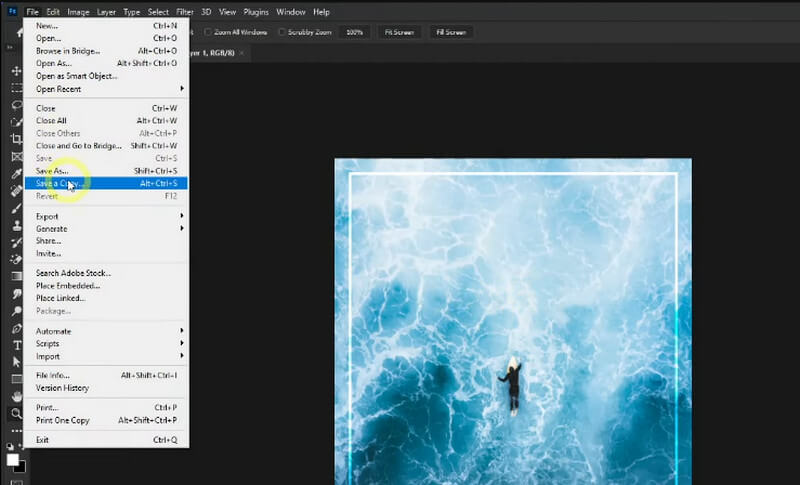Toggle the Scrubby Zoom checkbox
The width and height of the screenshot is (800, 485).
pos(282,32)
